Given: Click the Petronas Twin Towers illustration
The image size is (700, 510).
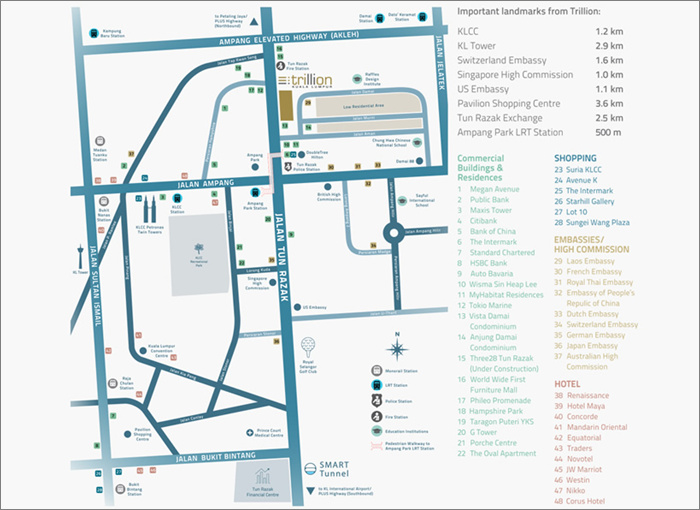Looking at the screenshot, I should click(x=150, y=209).
